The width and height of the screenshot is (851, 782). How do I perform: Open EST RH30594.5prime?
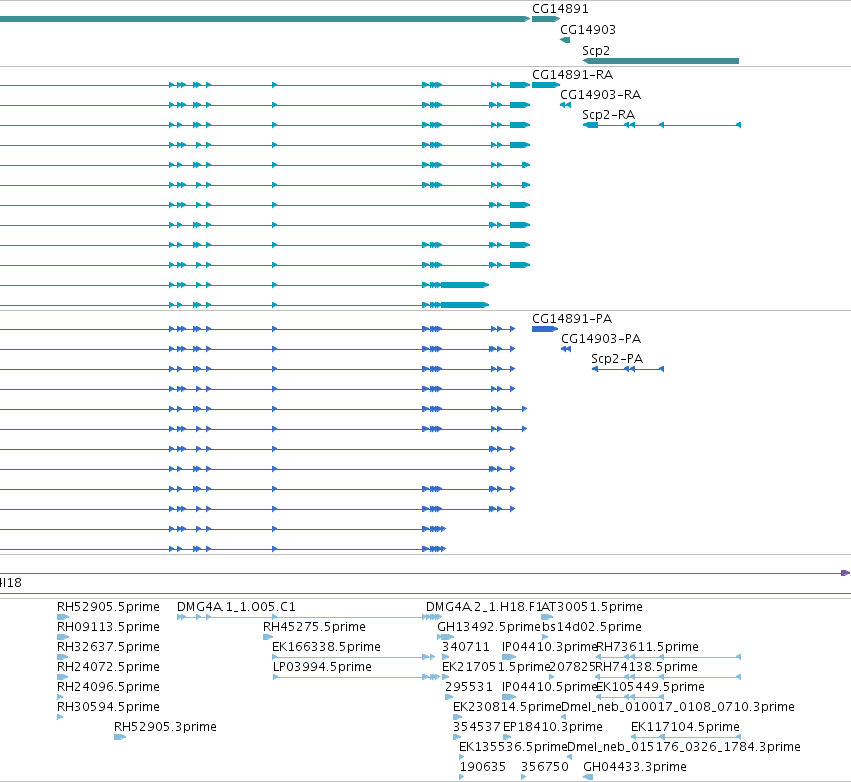coord(108,707)
